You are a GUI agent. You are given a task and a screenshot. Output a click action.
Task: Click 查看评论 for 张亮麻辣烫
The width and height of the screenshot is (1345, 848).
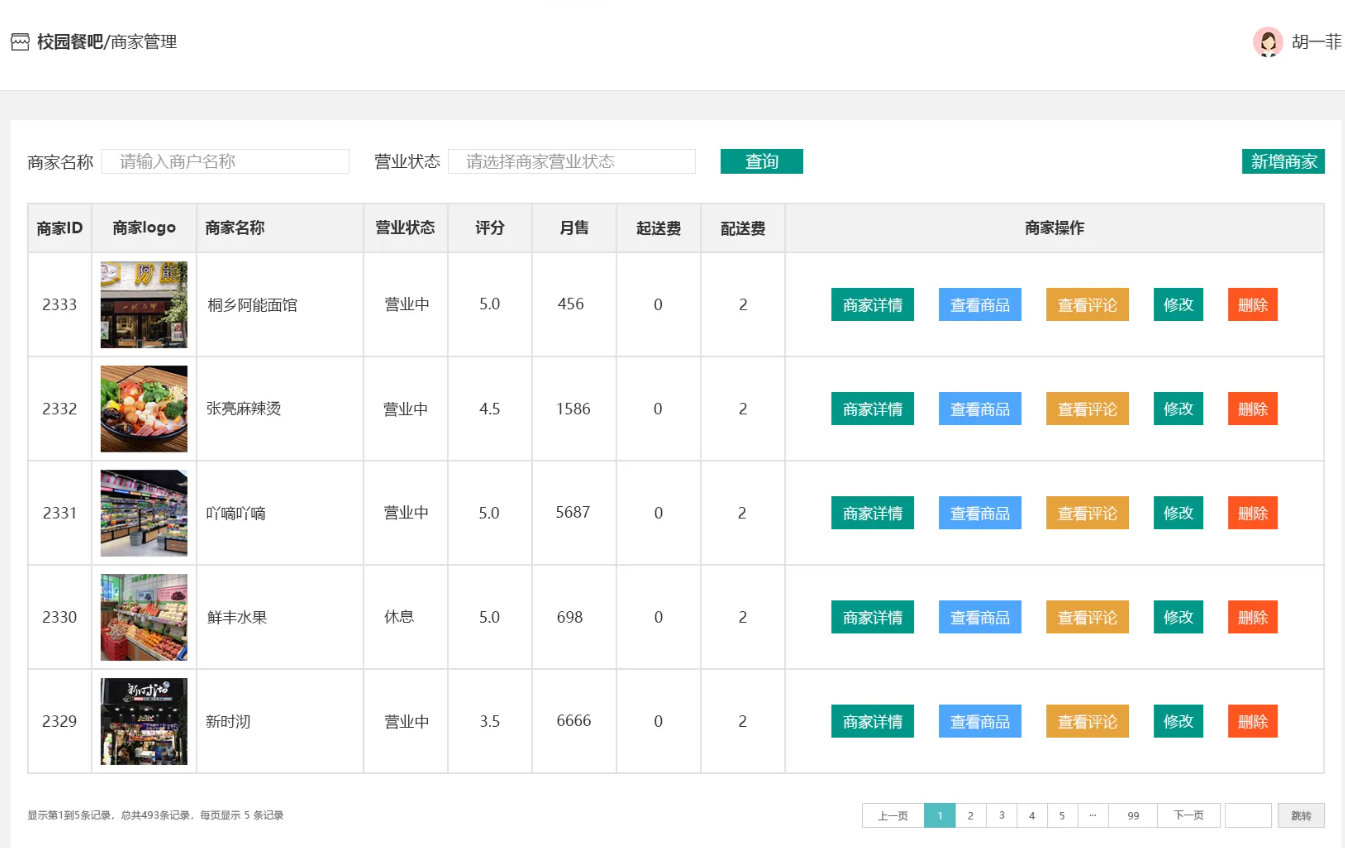1088,409
